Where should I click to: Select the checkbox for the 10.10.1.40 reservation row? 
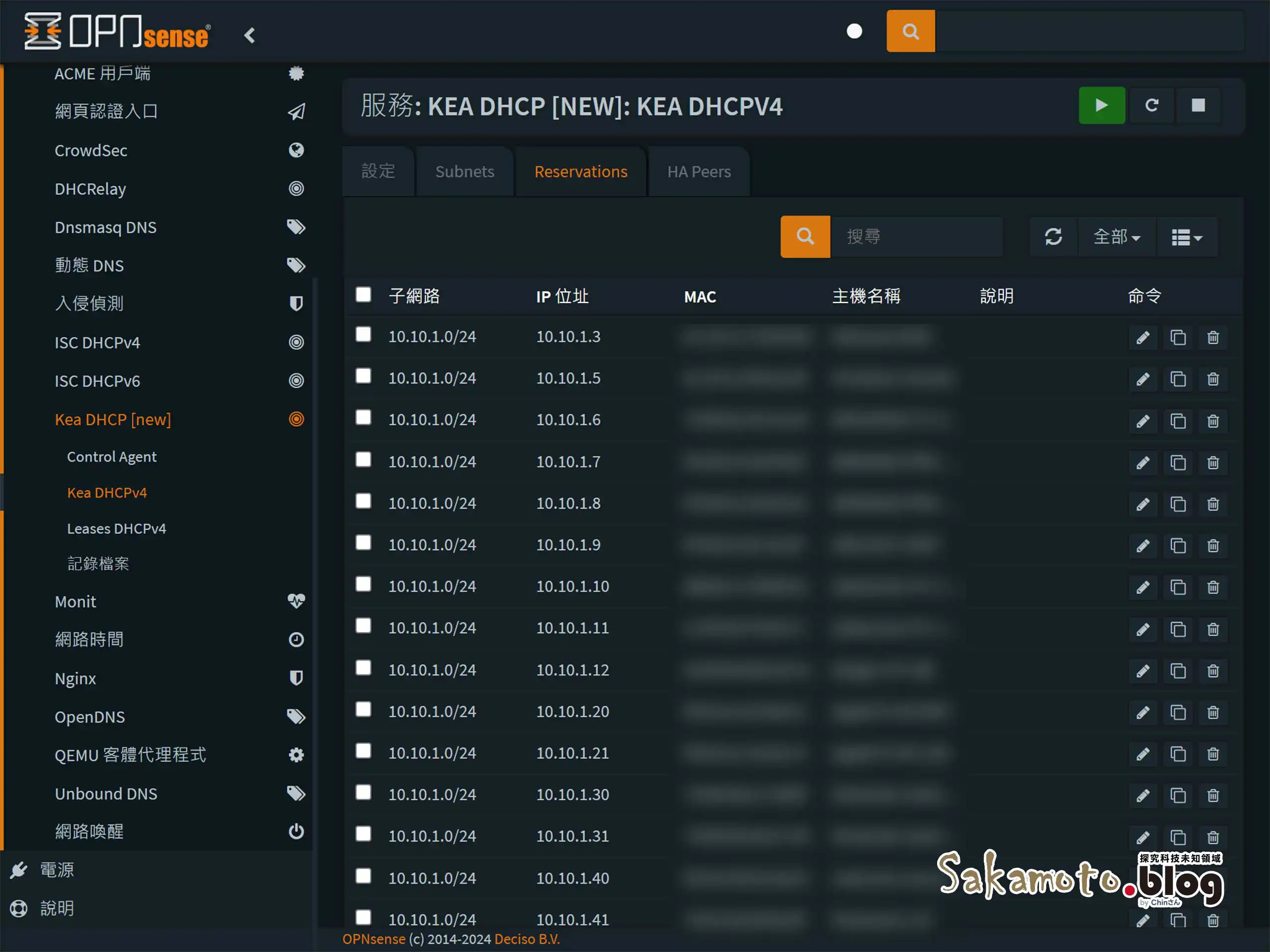coord(363,876)
